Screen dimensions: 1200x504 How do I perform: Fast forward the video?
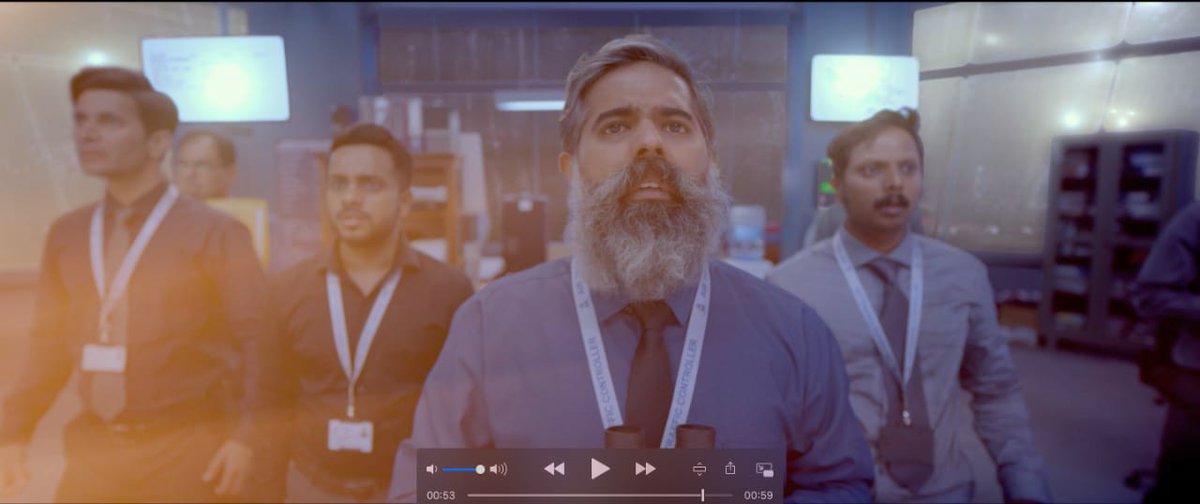coord(645,469)
